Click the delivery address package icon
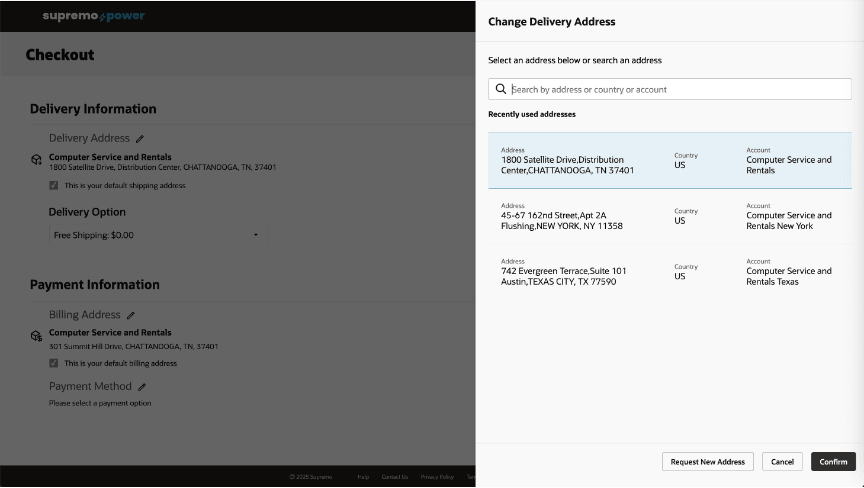 tap(36, 160)
